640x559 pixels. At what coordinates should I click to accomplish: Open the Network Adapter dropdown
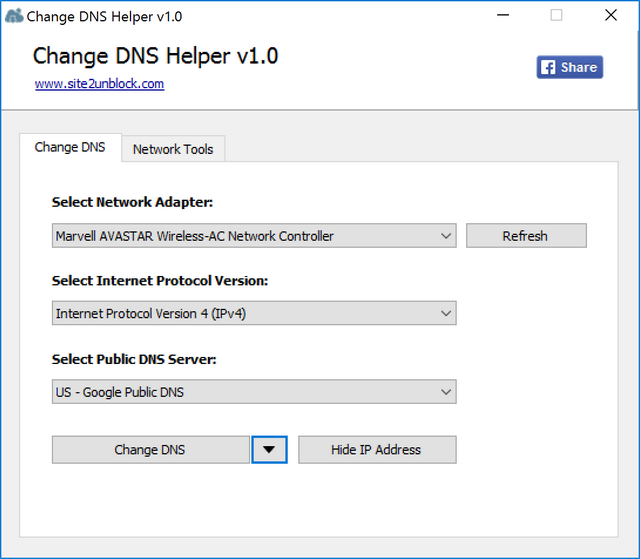[254, 235]
